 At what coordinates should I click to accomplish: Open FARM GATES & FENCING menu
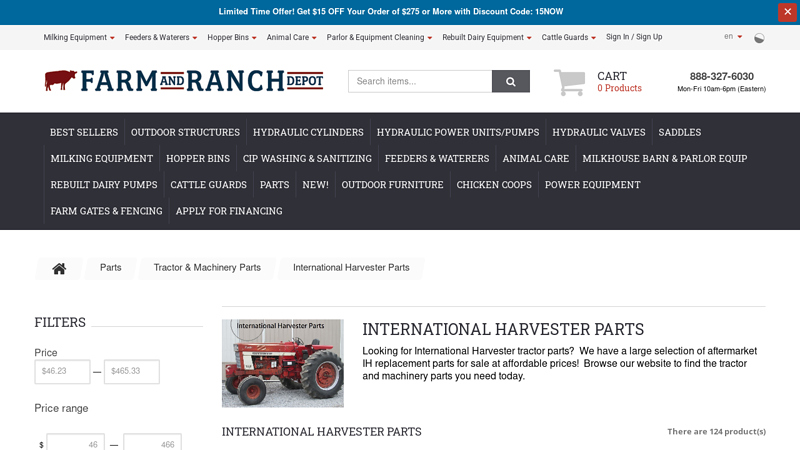click(106, 211)
